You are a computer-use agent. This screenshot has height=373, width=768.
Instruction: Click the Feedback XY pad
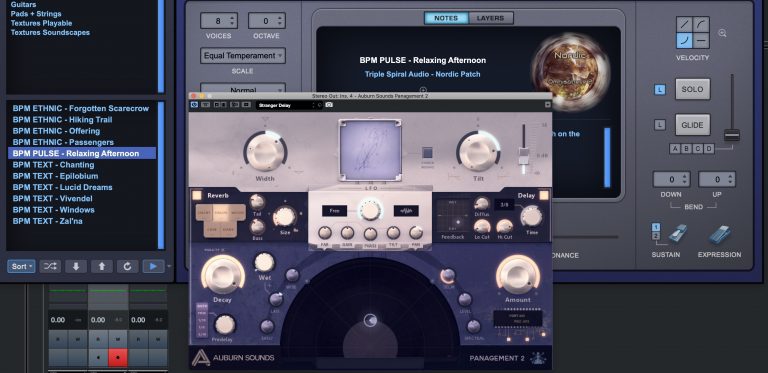(x=454, y=215)
